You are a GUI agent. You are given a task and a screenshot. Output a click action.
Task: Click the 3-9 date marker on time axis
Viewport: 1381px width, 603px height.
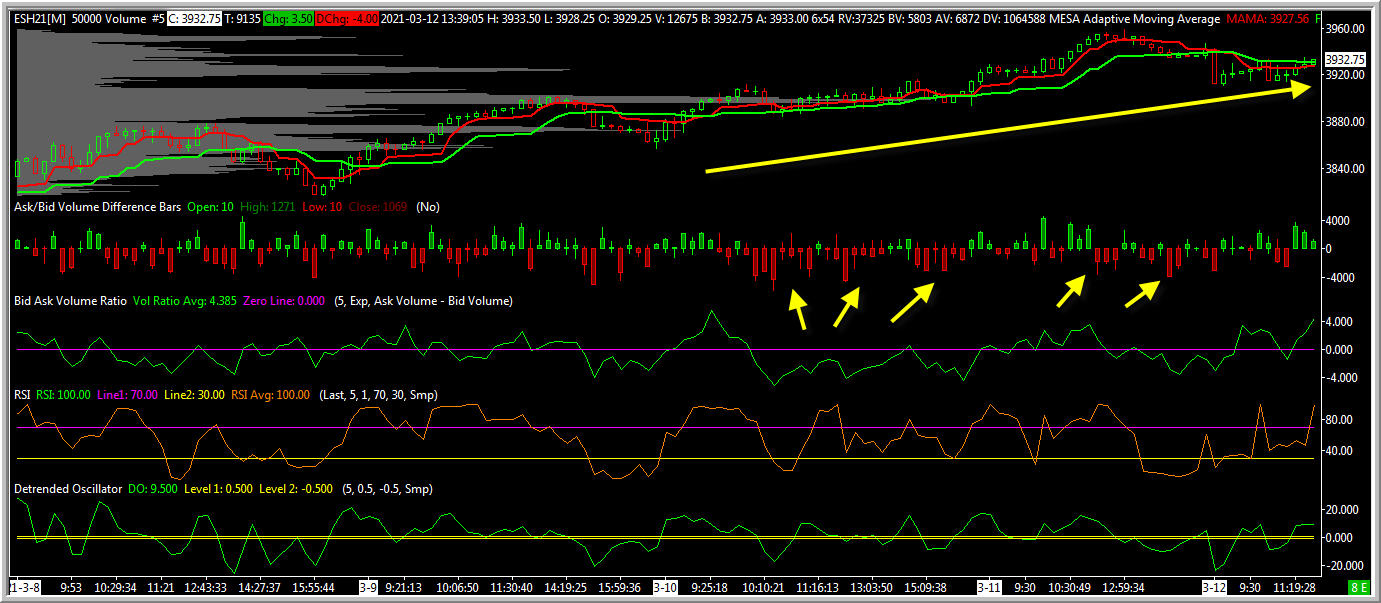(367, 587)
